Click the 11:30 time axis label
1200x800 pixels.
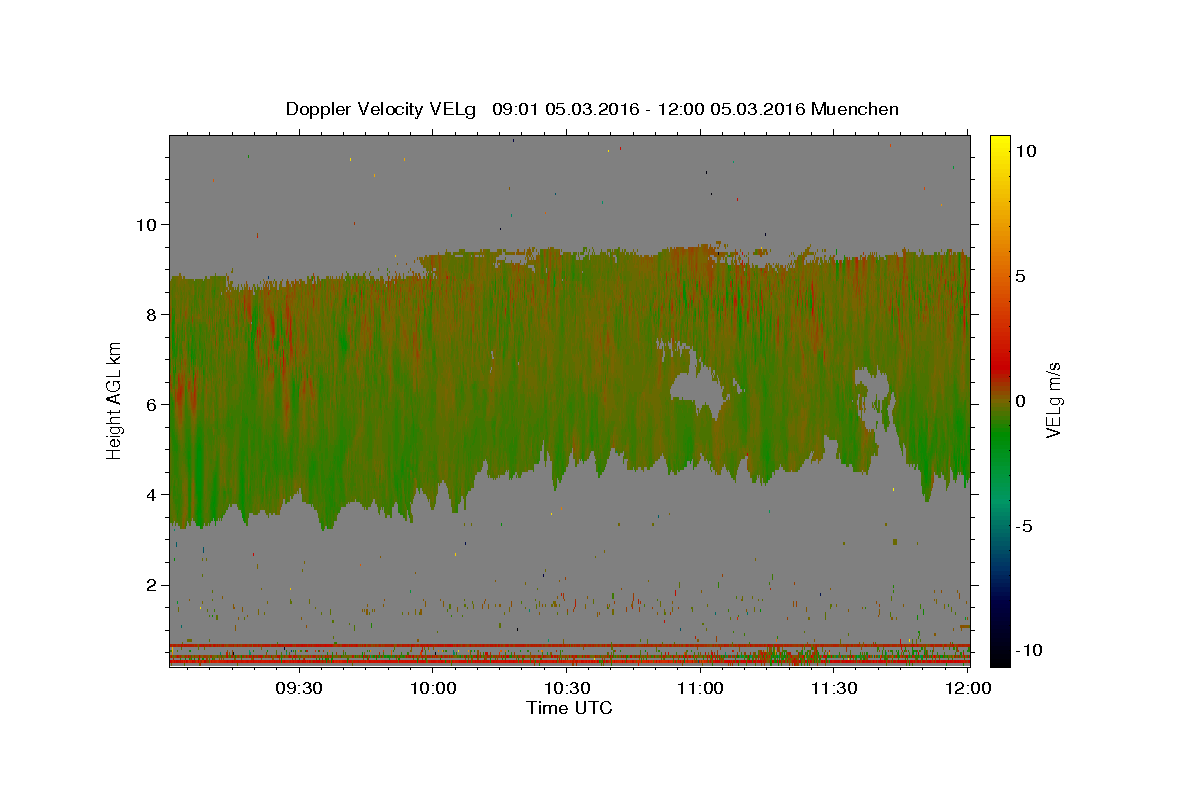click(x=834, y=688)
